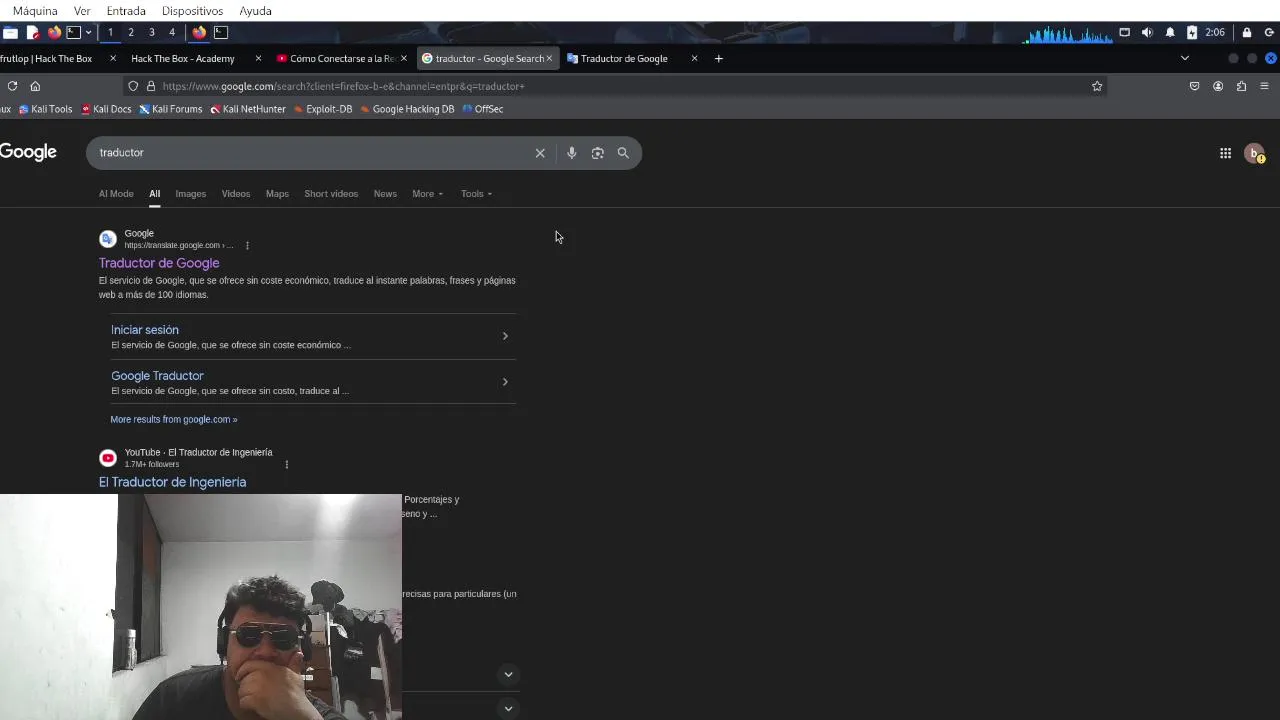Viewport: 1280px width, 720px height.
Task: Open the Dispositivos menu
Action: pos(192,11)
